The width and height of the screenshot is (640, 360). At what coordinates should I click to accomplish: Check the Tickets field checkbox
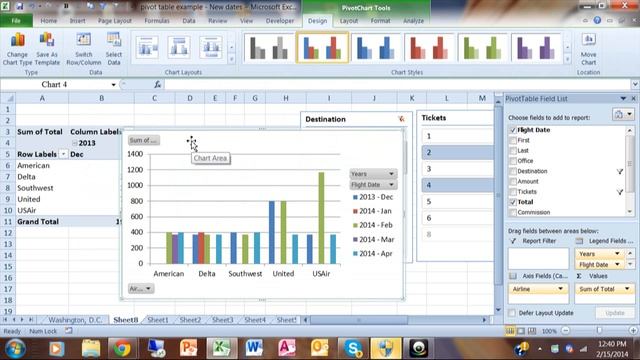click(x=513, y=191)
